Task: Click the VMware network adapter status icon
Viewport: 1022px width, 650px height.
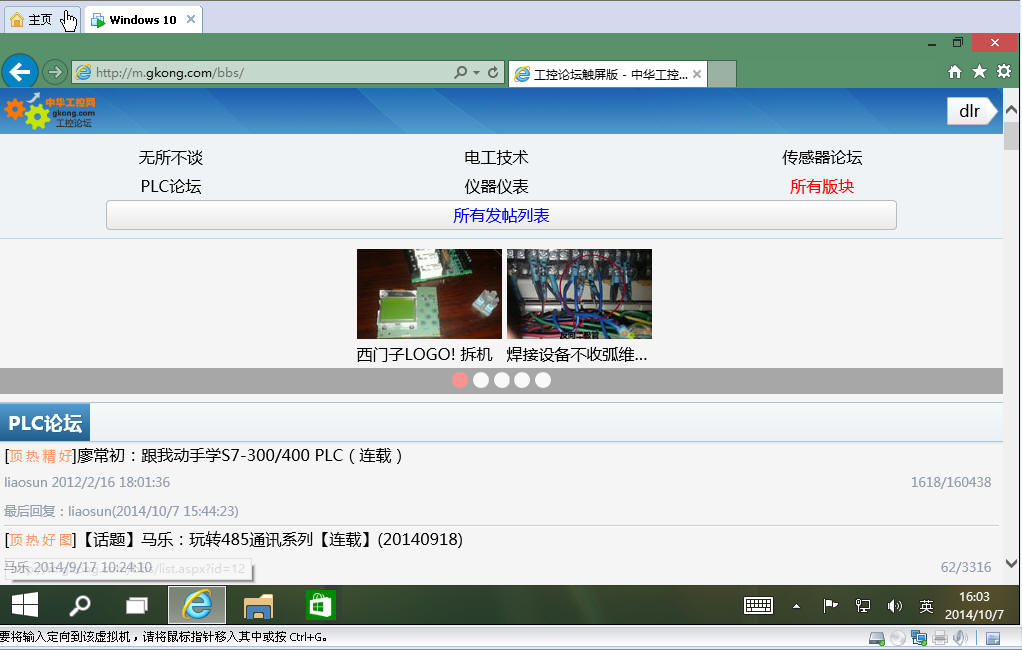Action: pyautogui.click(x=919, y=638)
